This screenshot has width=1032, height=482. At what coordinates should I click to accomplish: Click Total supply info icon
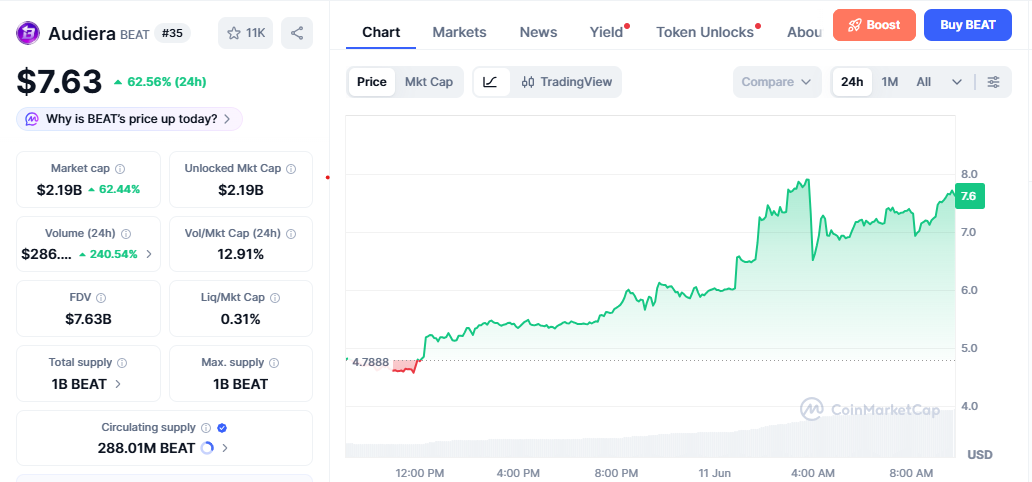(x=122, y=363)
